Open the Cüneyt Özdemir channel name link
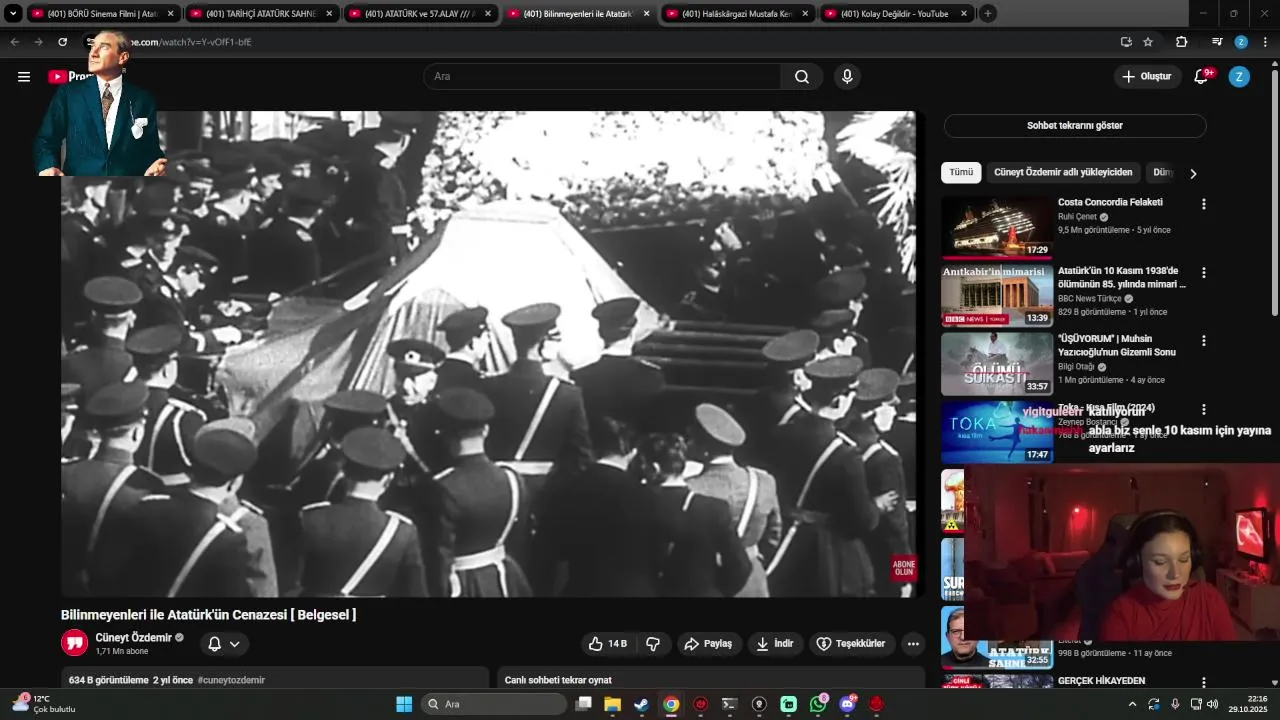Viewport: 1280px width, 720px height. (133, 637)
